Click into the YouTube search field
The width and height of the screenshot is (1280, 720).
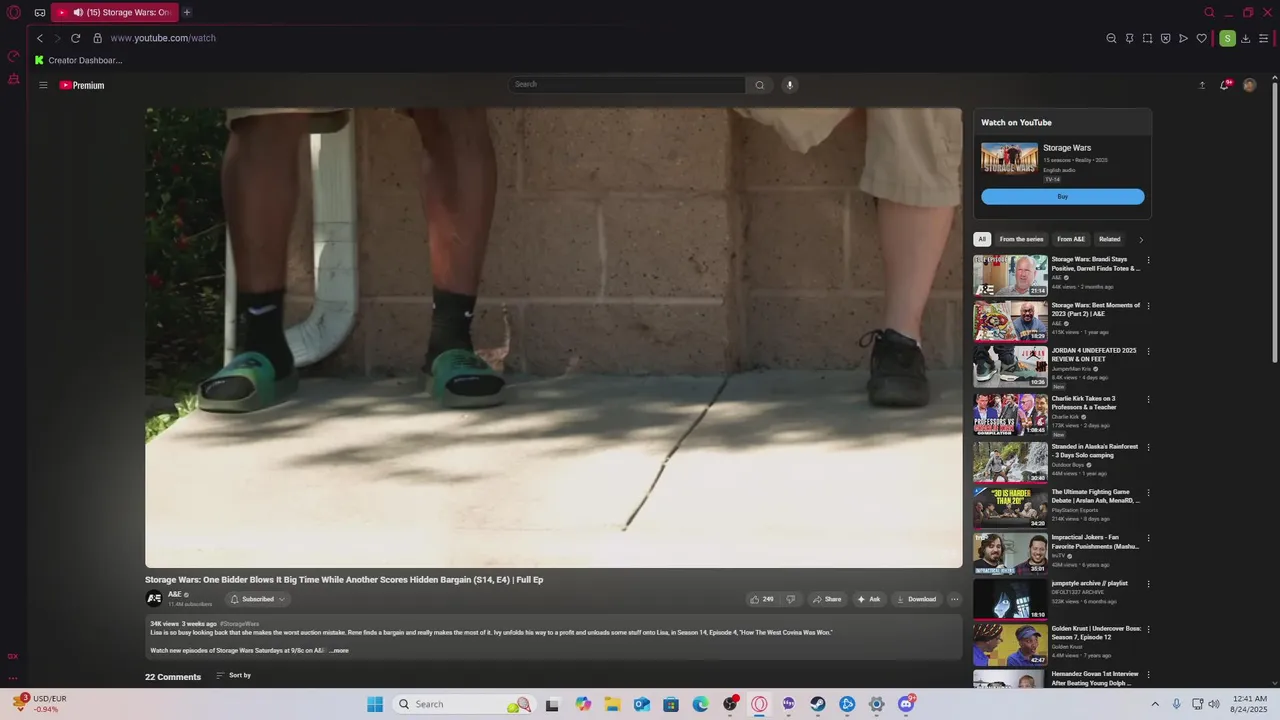tap(627, 85)
